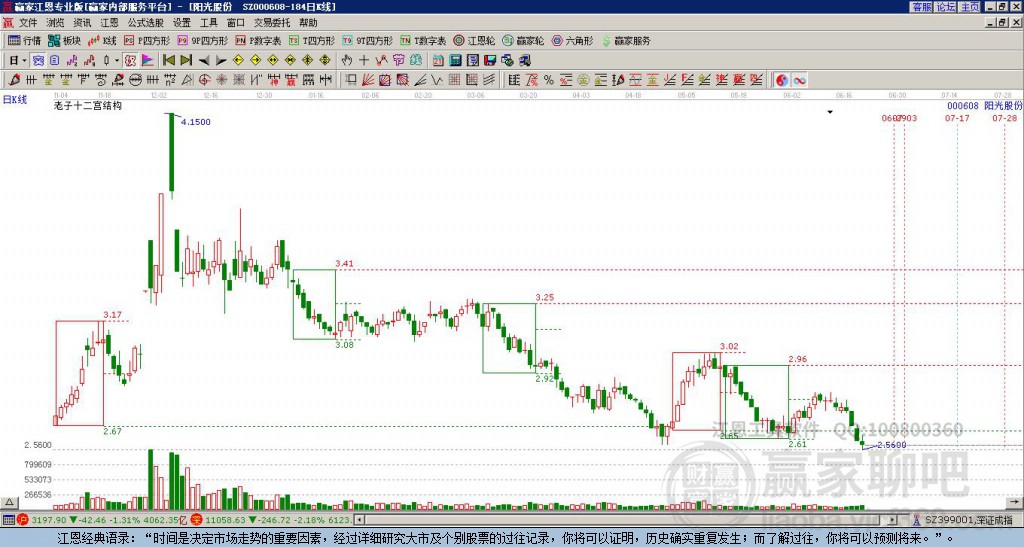Viewport: 1024px width, 548px height.
Task: Select the red pen drawing tool
Action: click(x=13, y=80)
